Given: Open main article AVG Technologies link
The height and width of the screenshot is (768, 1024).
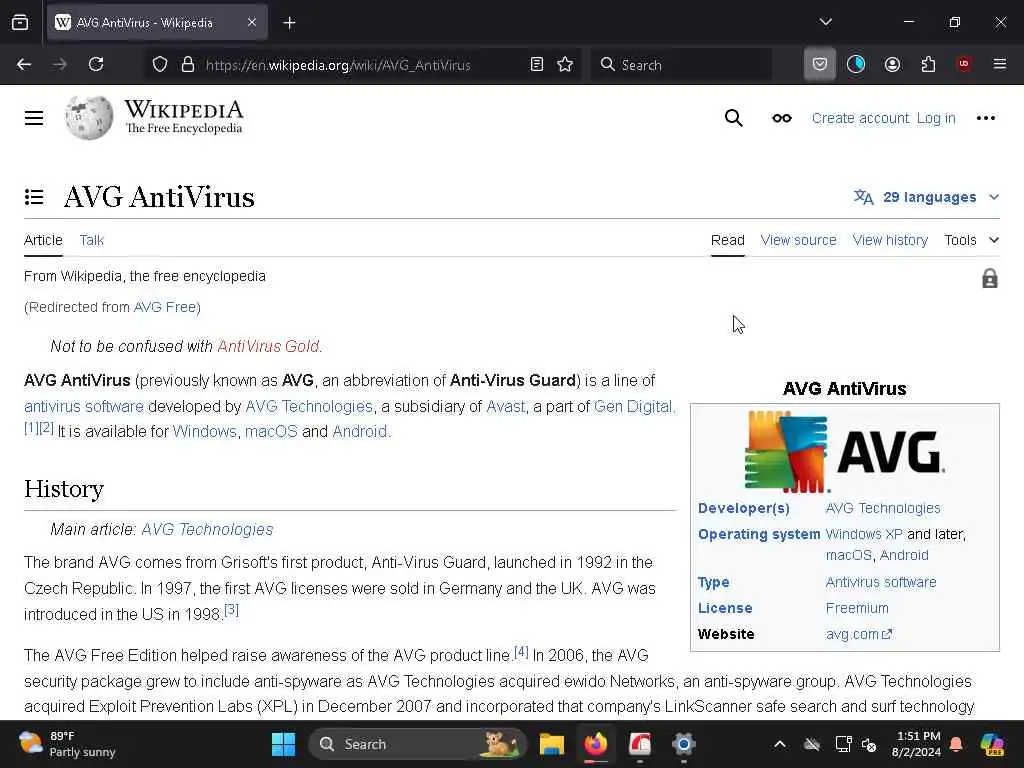Looking at the screenshot, I should [x=207, y=530].
